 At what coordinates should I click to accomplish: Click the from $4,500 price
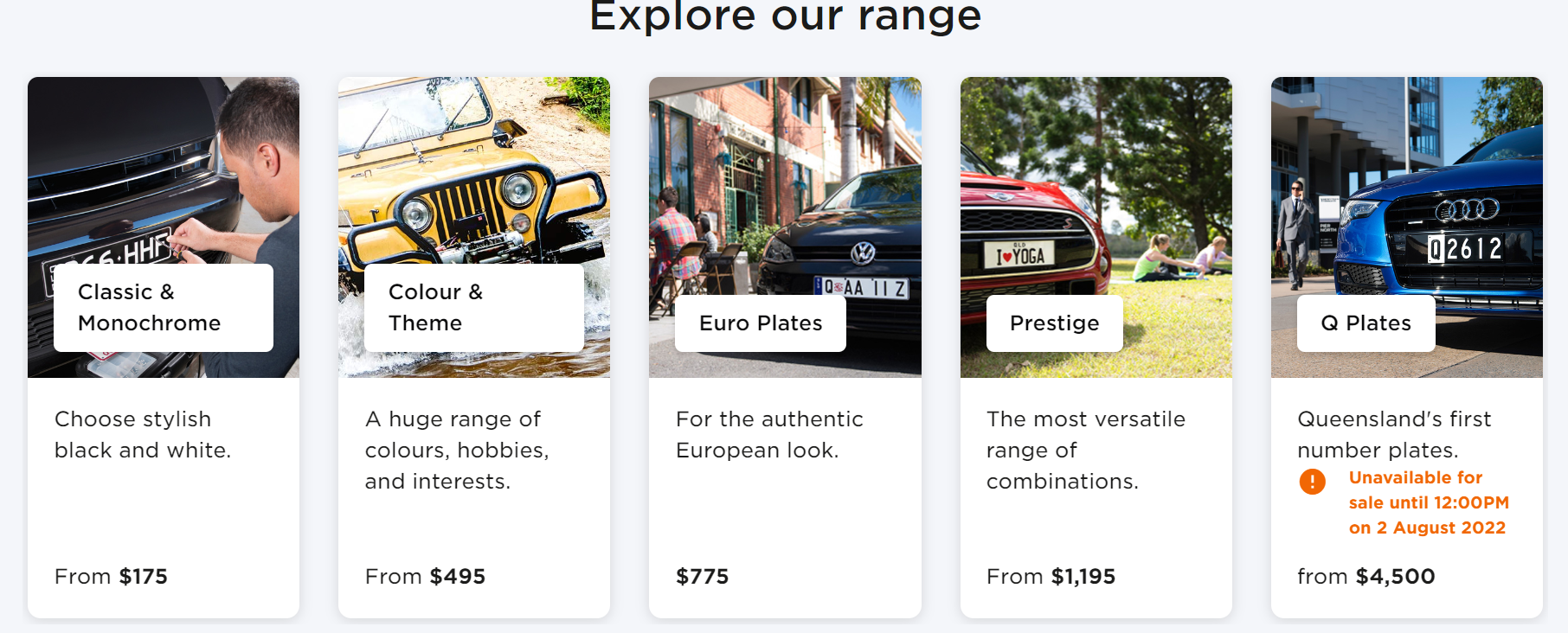[x=1366, y=577]
